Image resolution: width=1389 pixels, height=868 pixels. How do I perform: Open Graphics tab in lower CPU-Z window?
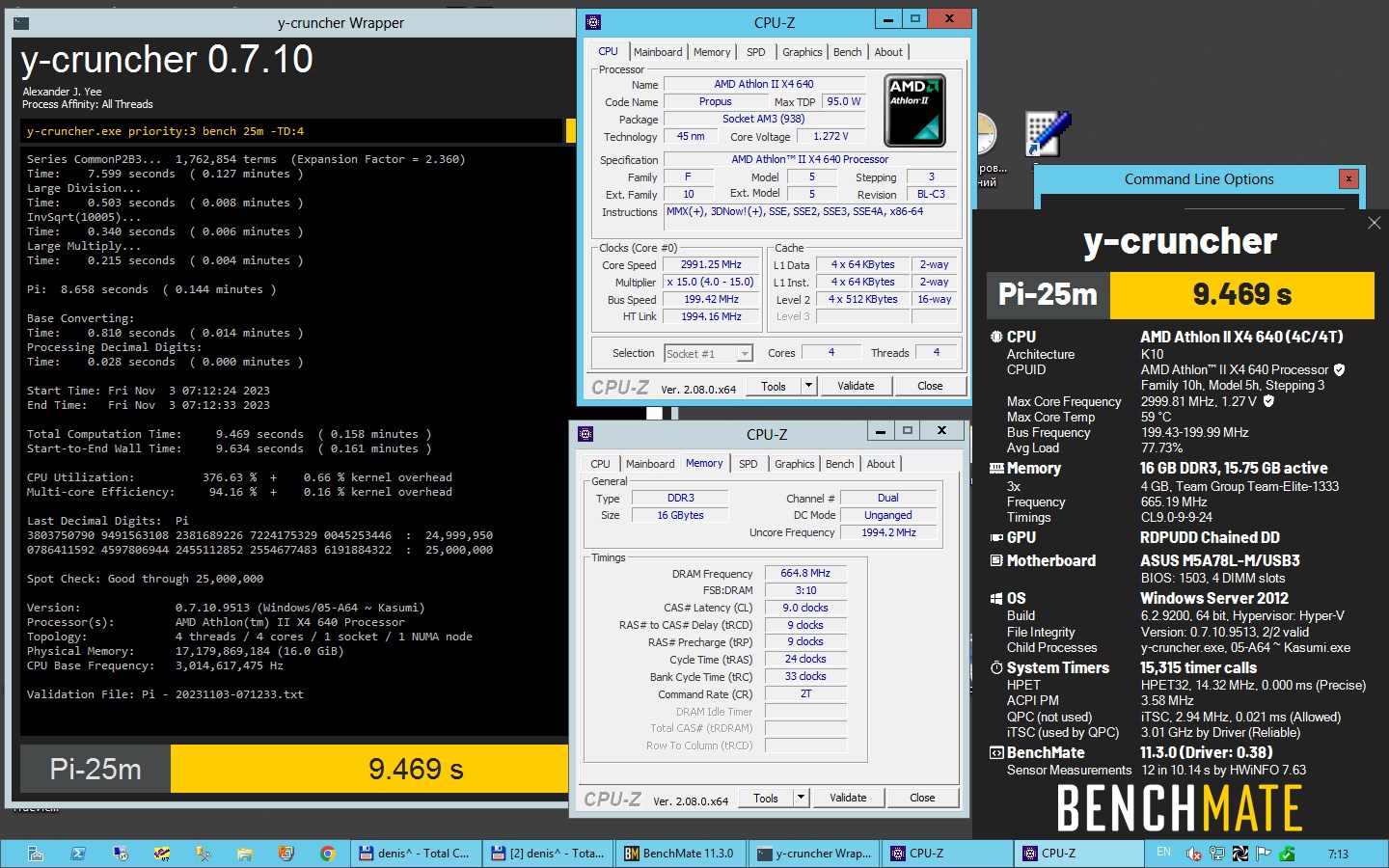coord(795,464)
